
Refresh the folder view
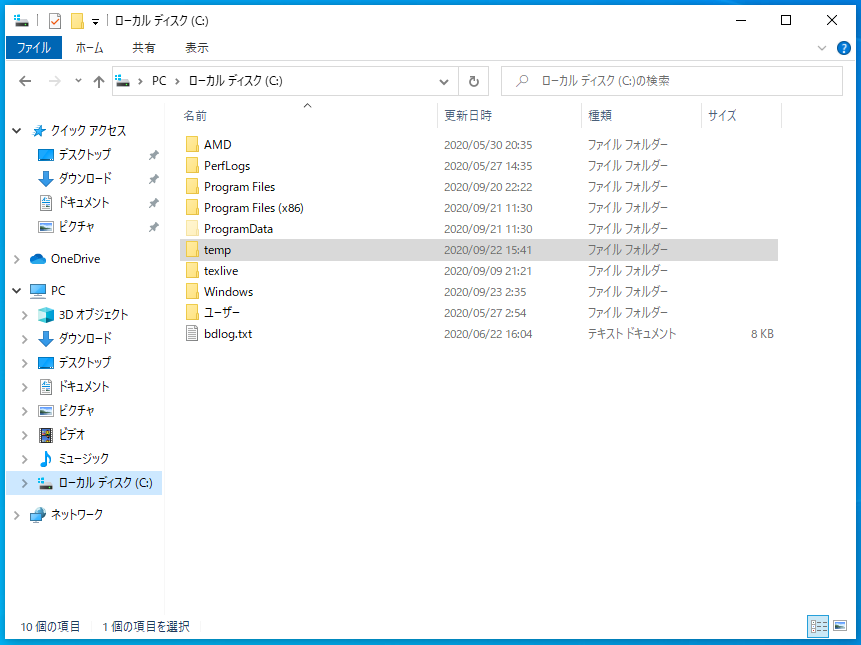[473, 81]
